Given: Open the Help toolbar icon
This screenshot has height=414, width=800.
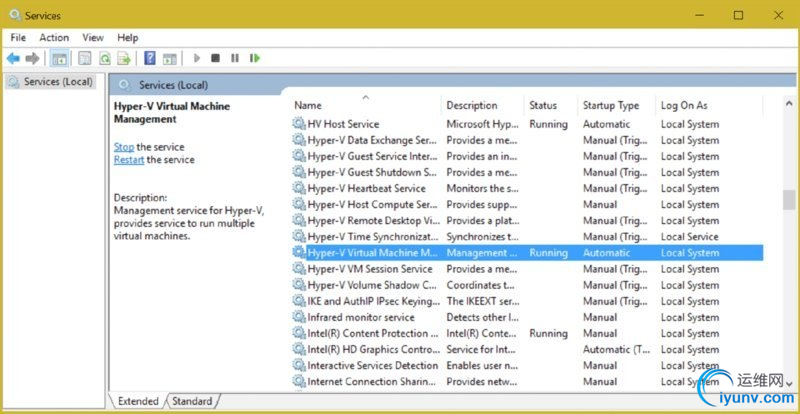Looking at the screenshot, I should pos(149,58).
